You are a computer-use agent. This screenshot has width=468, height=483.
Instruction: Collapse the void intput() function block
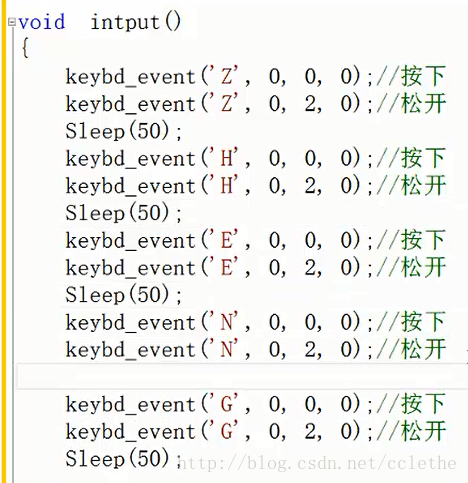[x=12, y=23]
